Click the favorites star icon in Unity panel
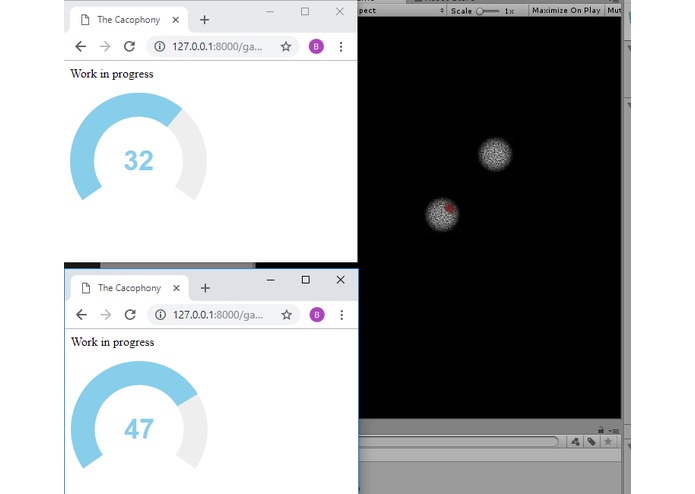 coord(608,442)
